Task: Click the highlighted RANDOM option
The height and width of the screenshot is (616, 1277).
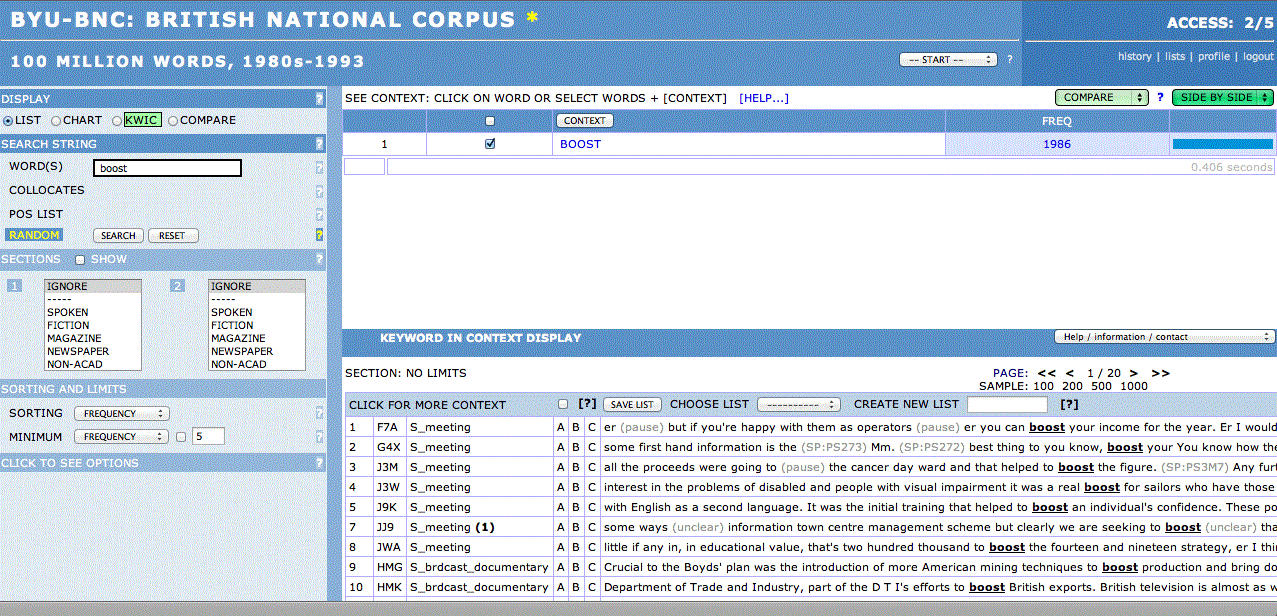Action: click(x=34, y=236)
